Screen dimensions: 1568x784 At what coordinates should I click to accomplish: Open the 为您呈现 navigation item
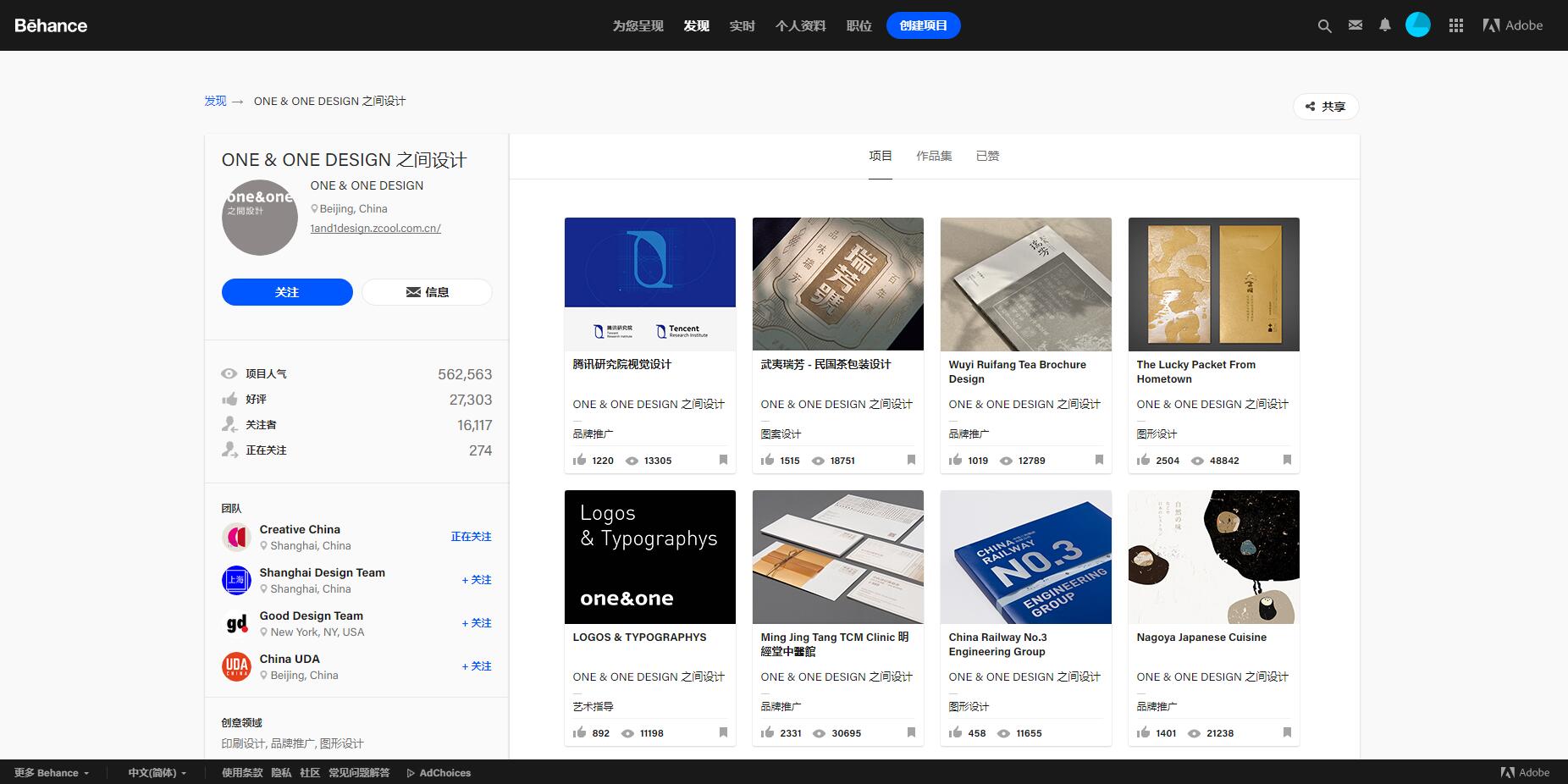[638, 25]
